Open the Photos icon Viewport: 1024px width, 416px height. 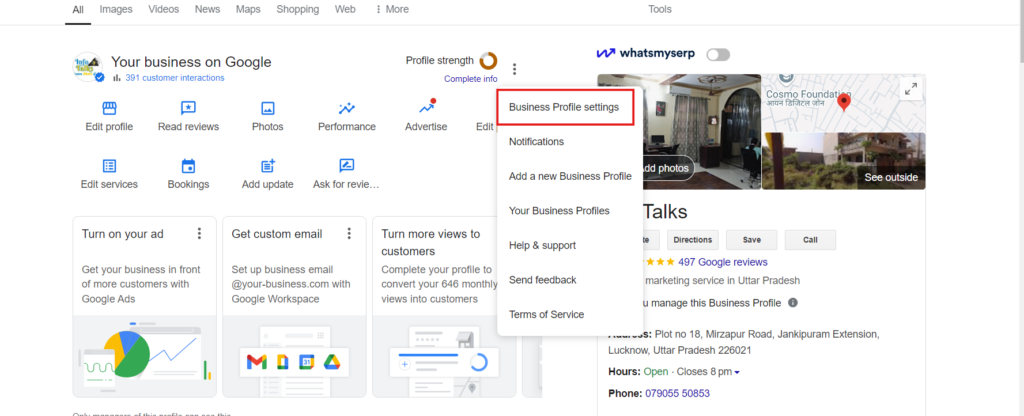(267, 108)
